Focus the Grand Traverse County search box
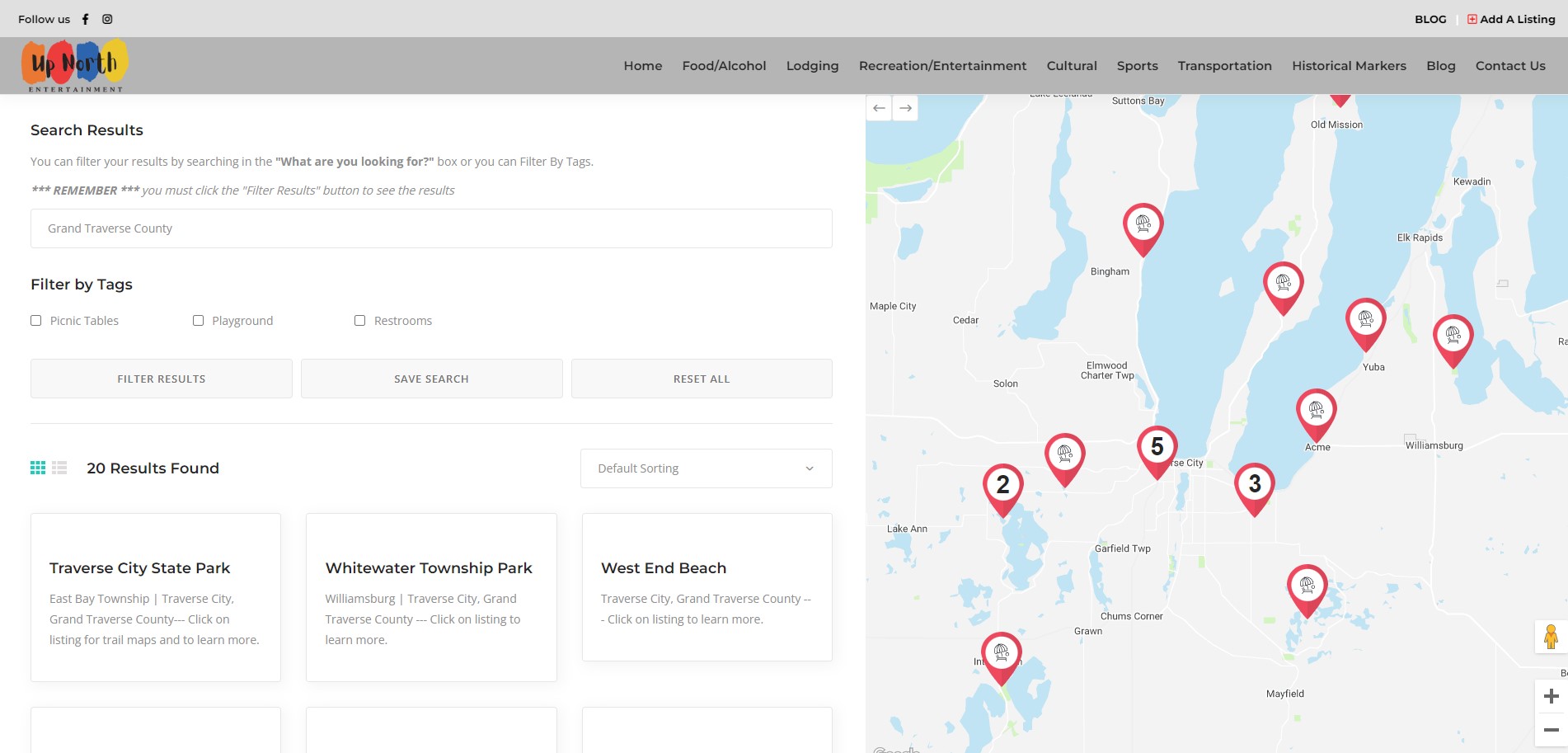The height and width of the screenshot is (753, 1568). tap(431, 228)
